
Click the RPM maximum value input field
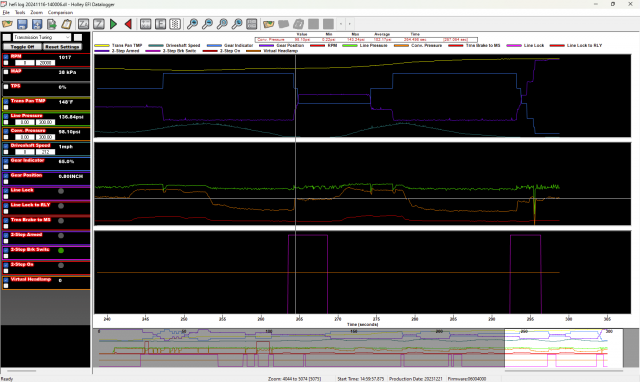[x=45, y=63]
